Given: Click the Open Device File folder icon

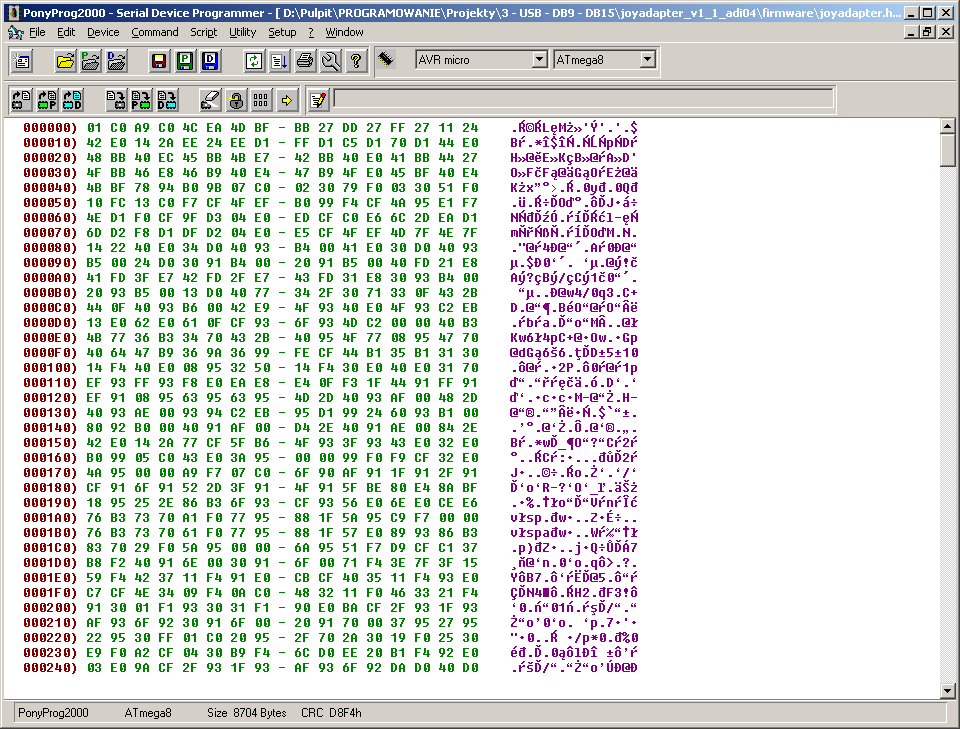Looking at the screenshot, I should tap(66, 61).
